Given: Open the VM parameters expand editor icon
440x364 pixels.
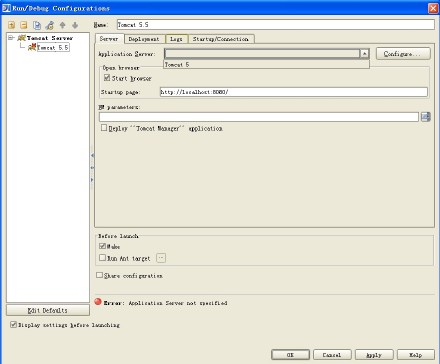Looking at the screenshot, I should (x=426, y=117).
